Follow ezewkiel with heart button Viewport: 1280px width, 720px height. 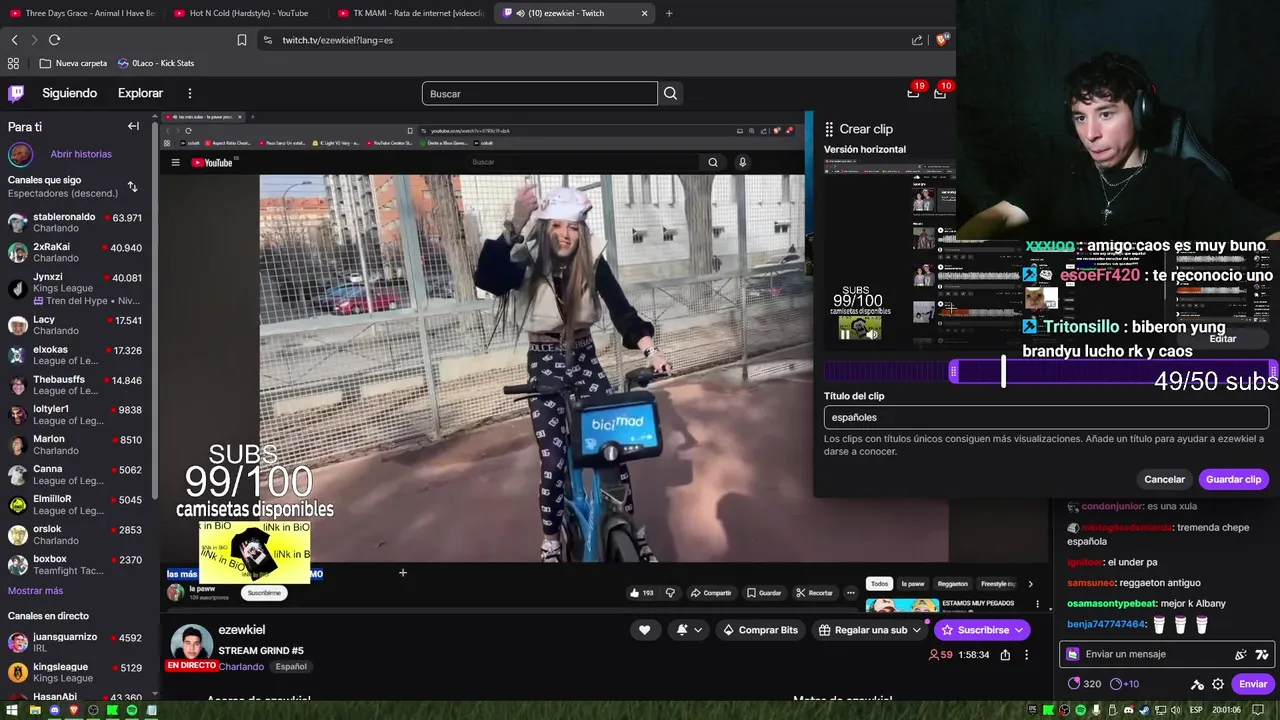[x=644, y=630]
